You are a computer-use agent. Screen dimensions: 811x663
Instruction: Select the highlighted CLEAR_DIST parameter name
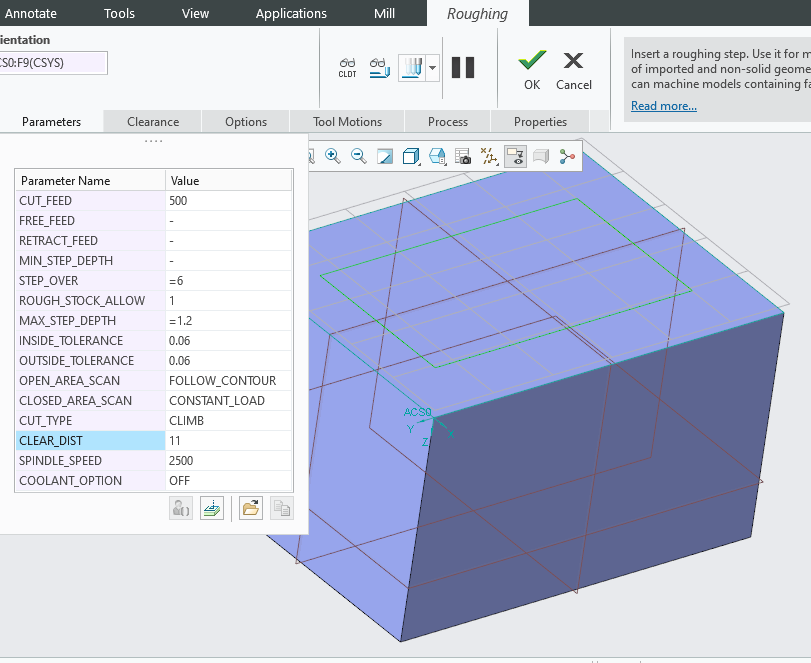91,441
